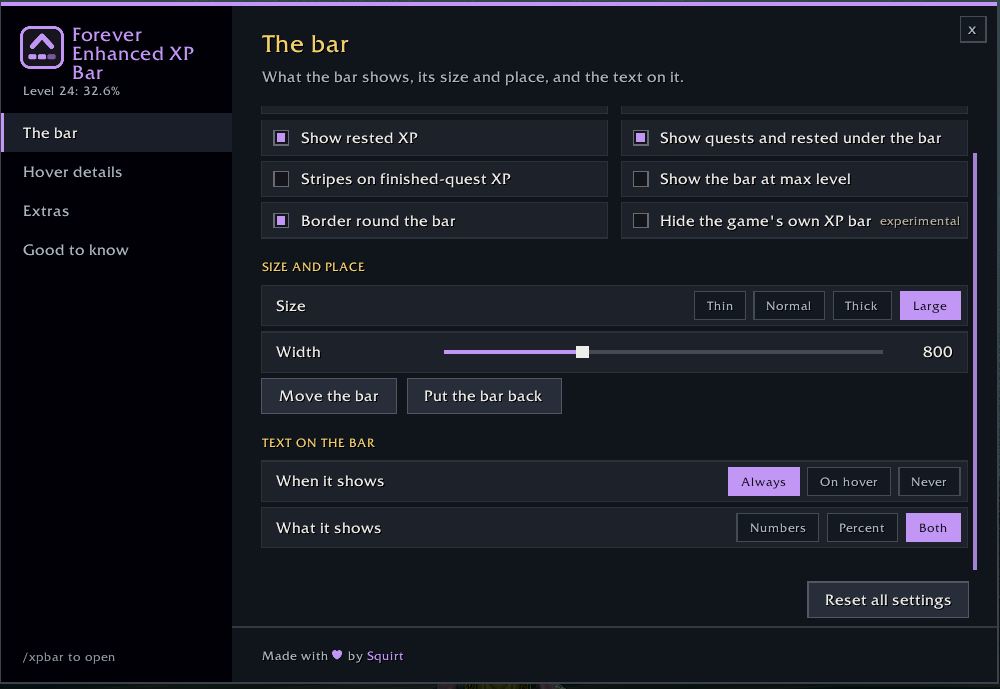Toggle Border round the bar checkbox
This screenshot has width=1000, height=689.
tap(281, 221)
